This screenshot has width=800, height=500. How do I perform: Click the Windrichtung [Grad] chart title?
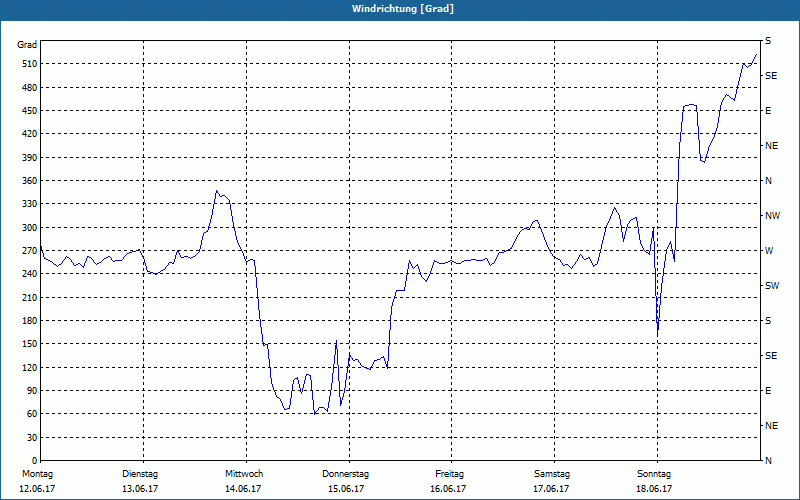(x=403, y=9)
